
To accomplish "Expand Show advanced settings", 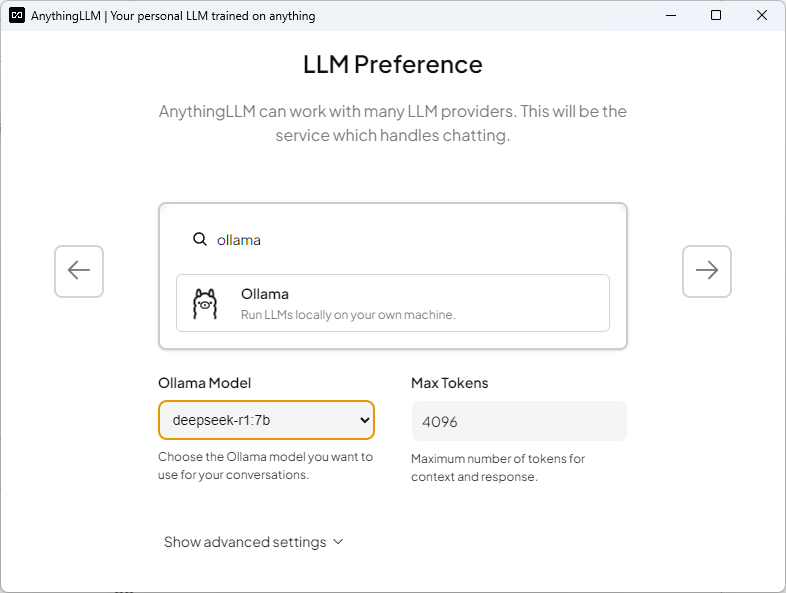I will (x=254, y=542).
